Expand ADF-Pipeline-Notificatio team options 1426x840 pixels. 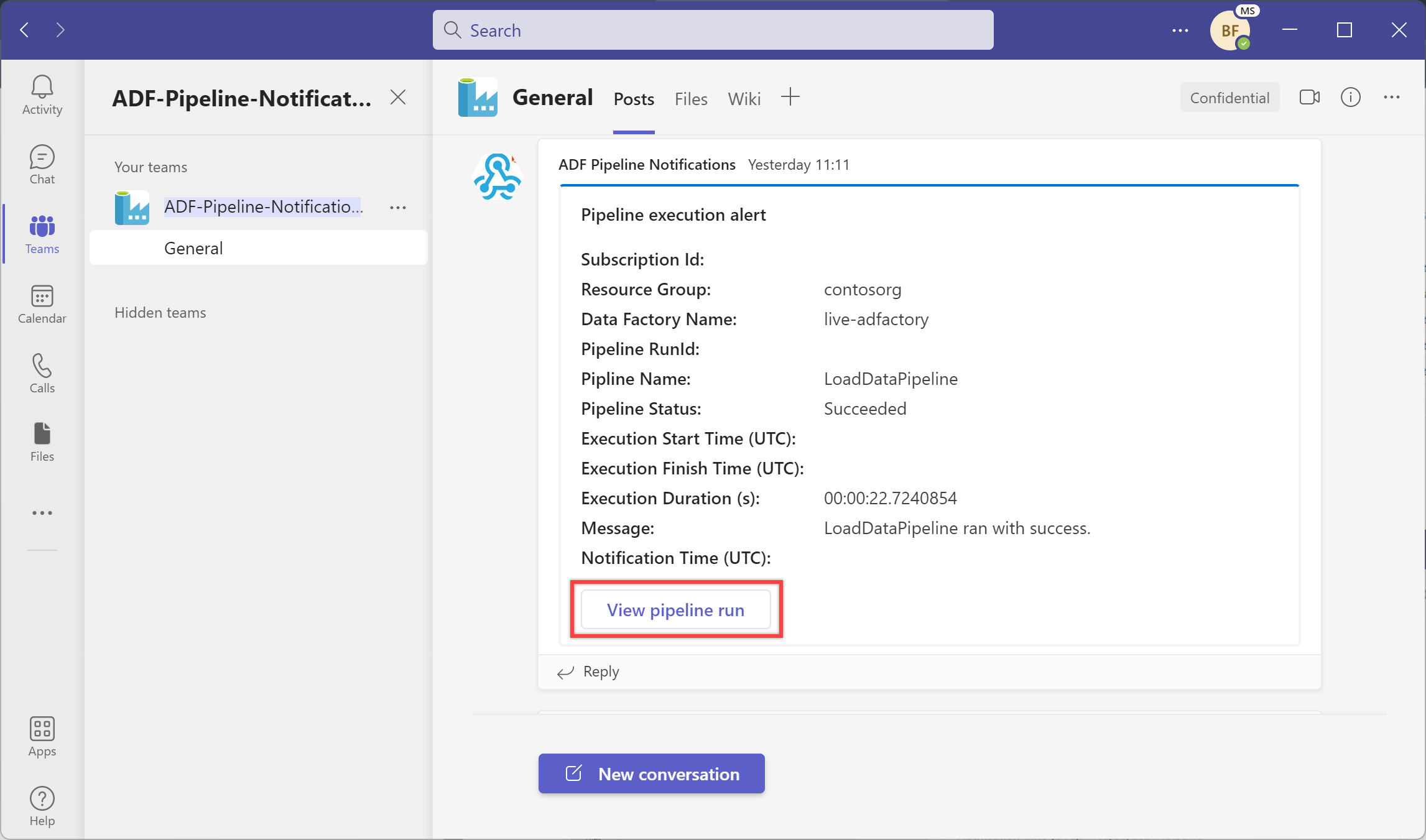tap(399, 207)
